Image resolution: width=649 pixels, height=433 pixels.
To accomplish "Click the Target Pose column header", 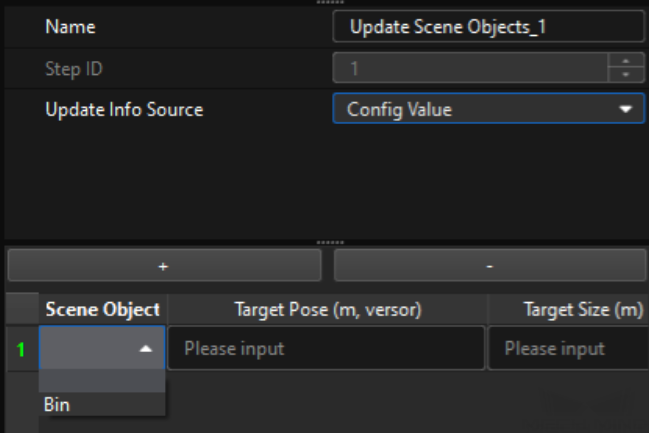I will (x=326, y=310).
